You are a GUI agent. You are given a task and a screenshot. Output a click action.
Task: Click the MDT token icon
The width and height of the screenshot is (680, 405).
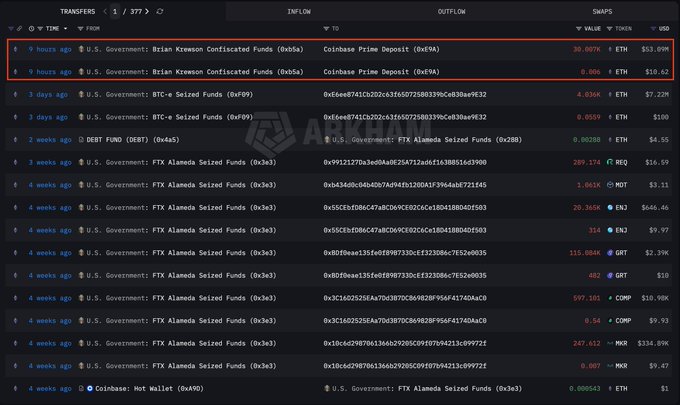[610, 185]
